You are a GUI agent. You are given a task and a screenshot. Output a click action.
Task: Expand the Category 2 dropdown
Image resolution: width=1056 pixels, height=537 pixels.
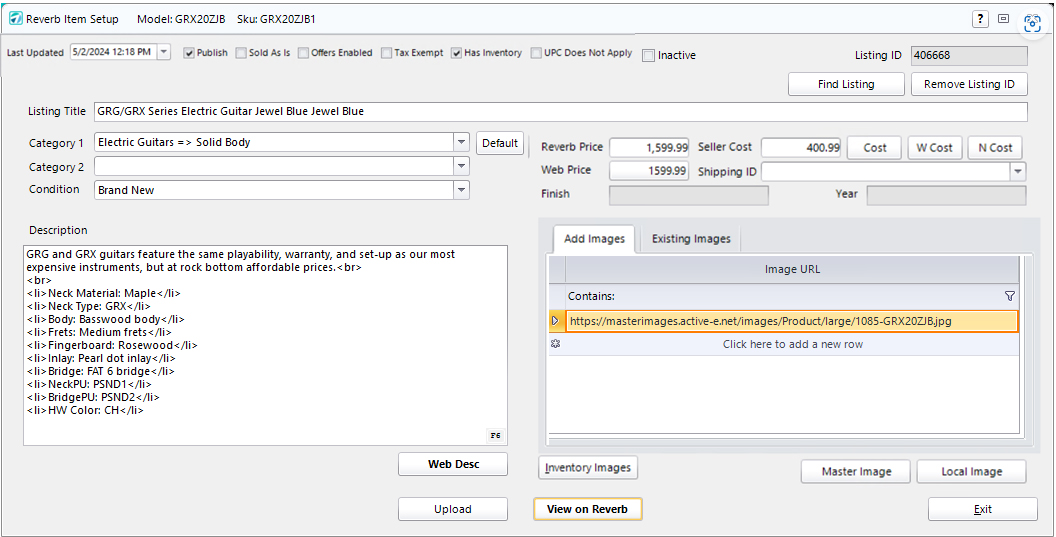click(461, 166)
